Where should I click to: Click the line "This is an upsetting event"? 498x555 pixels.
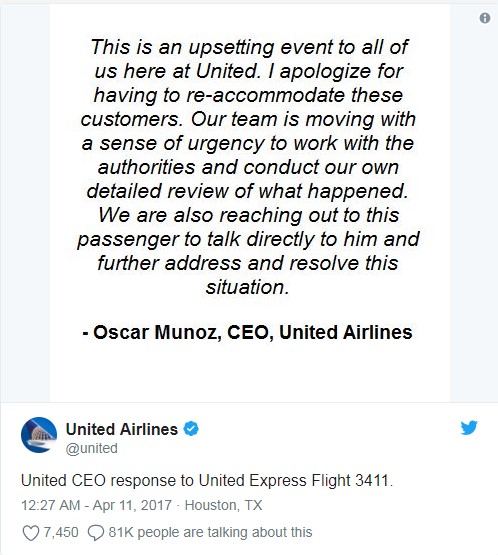250,47
